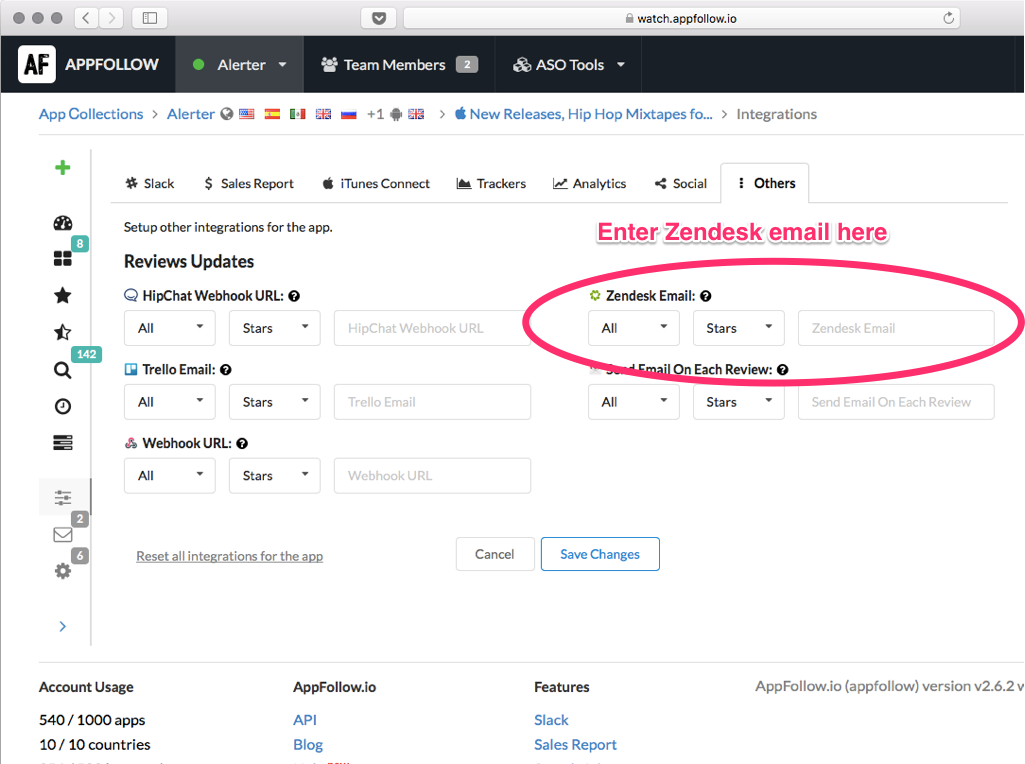Expand sidebar with the blue chevron arrow
Image resolution: width=1025 pixels, height=764 pixels.
[63, 626]
